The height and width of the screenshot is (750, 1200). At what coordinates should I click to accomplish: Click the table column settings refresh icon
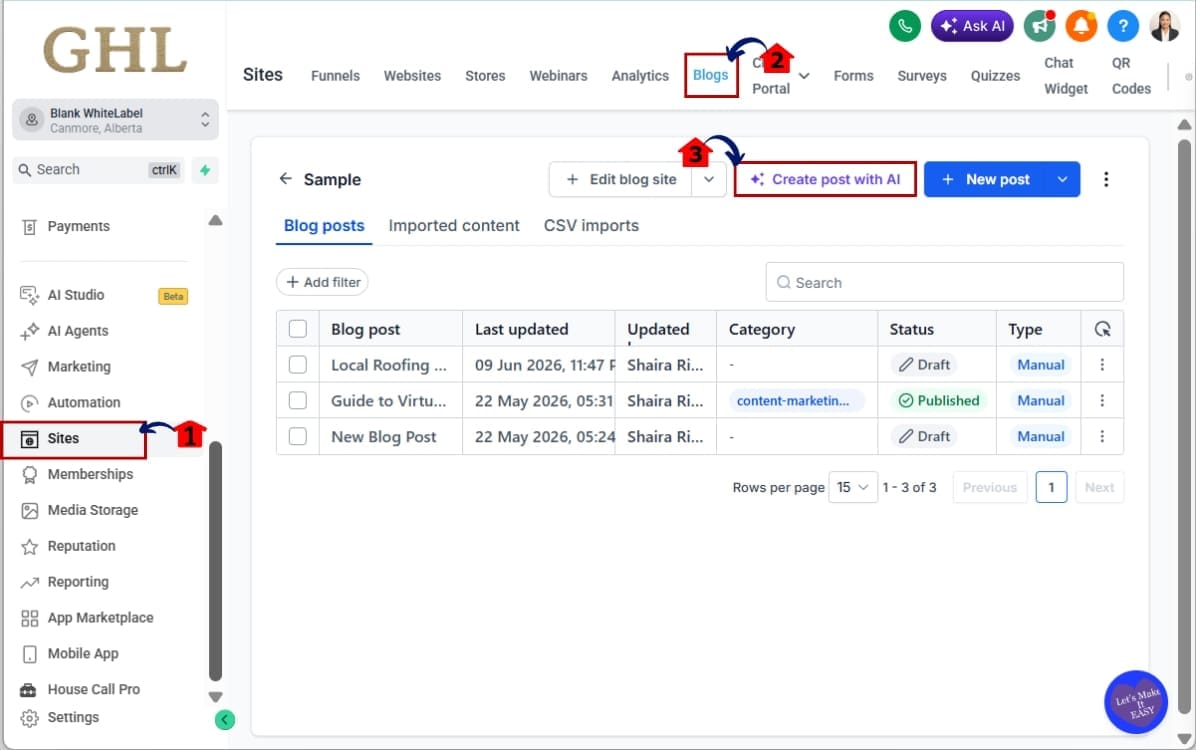click(x=1102, y=329)
